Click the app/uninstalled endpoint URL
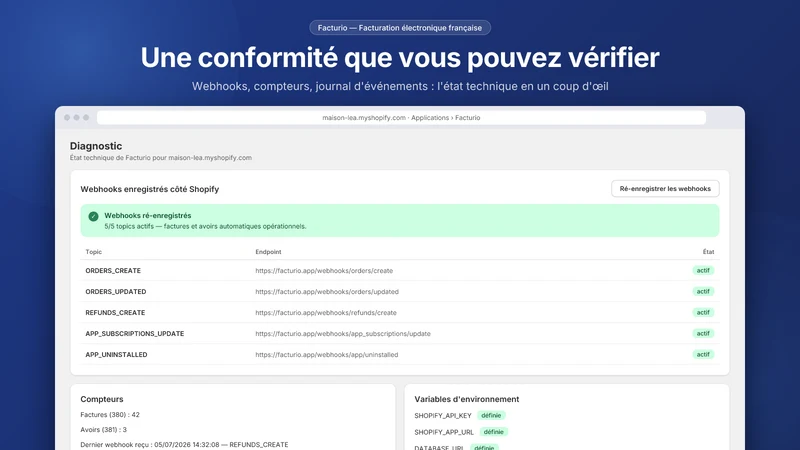 tap(327, 355)
